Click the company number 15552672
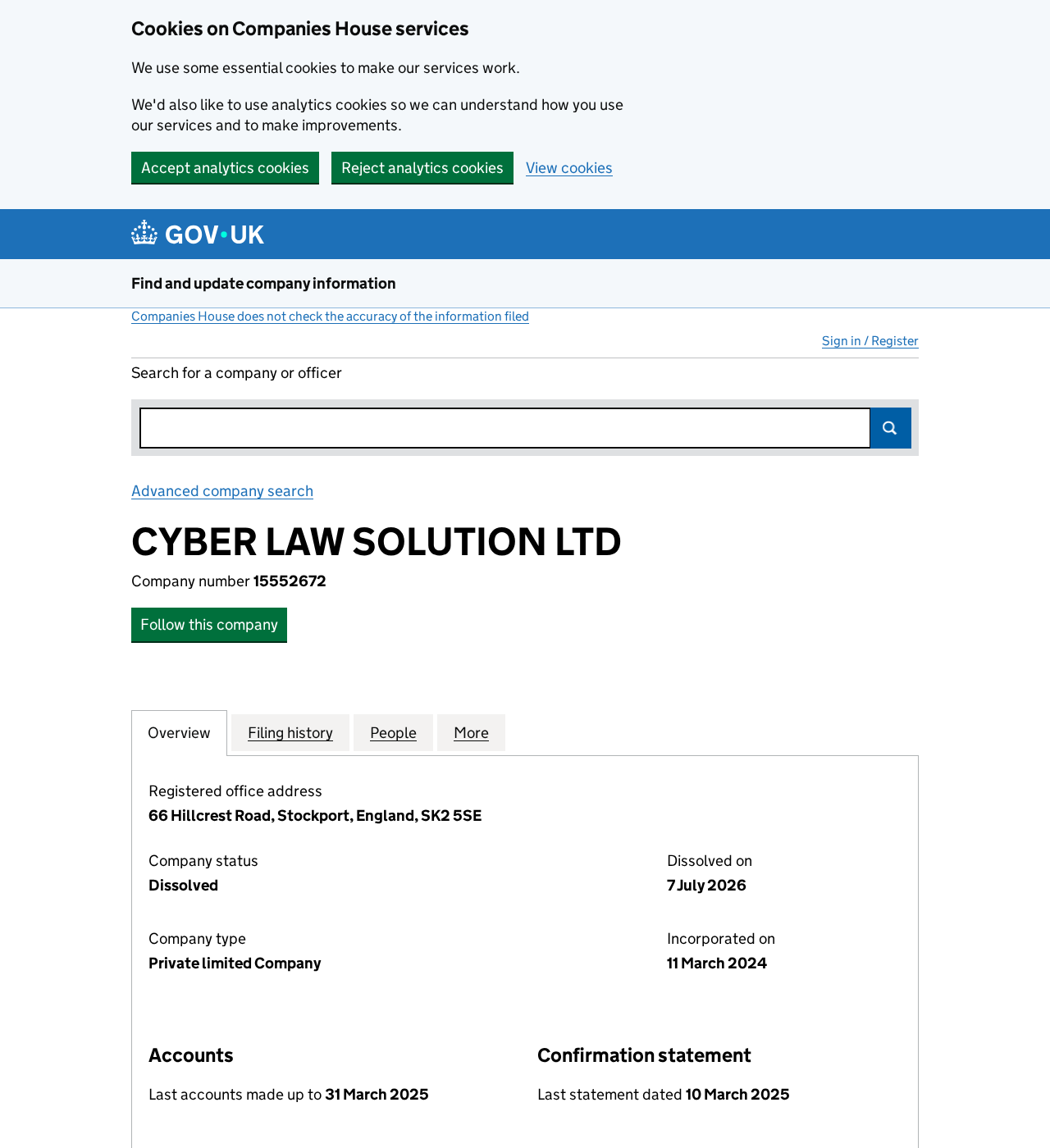 (x=290, y=581)
